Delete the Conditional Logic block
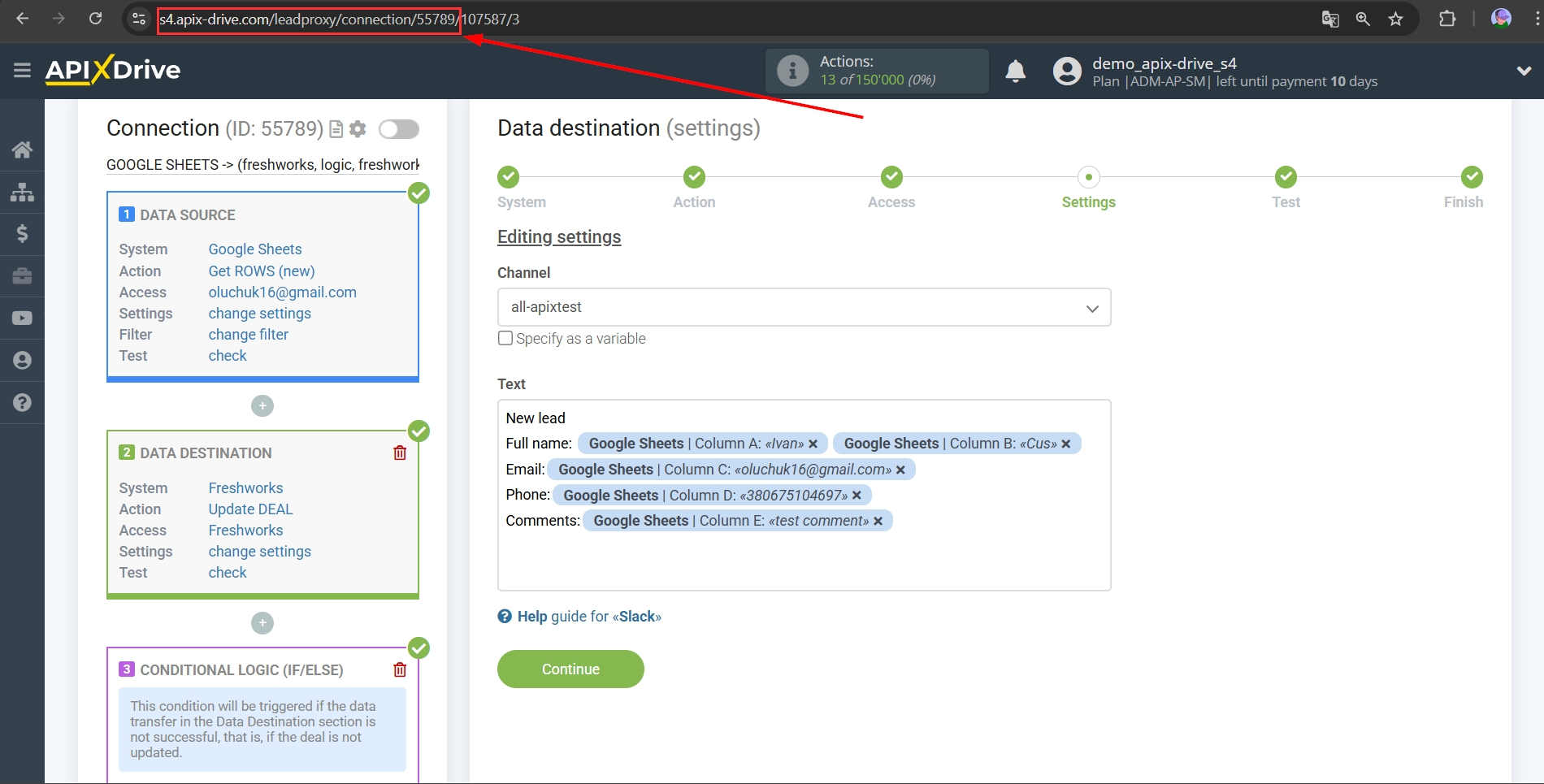The width and height of the screenshot is (1544, 784). click(400, 670)
